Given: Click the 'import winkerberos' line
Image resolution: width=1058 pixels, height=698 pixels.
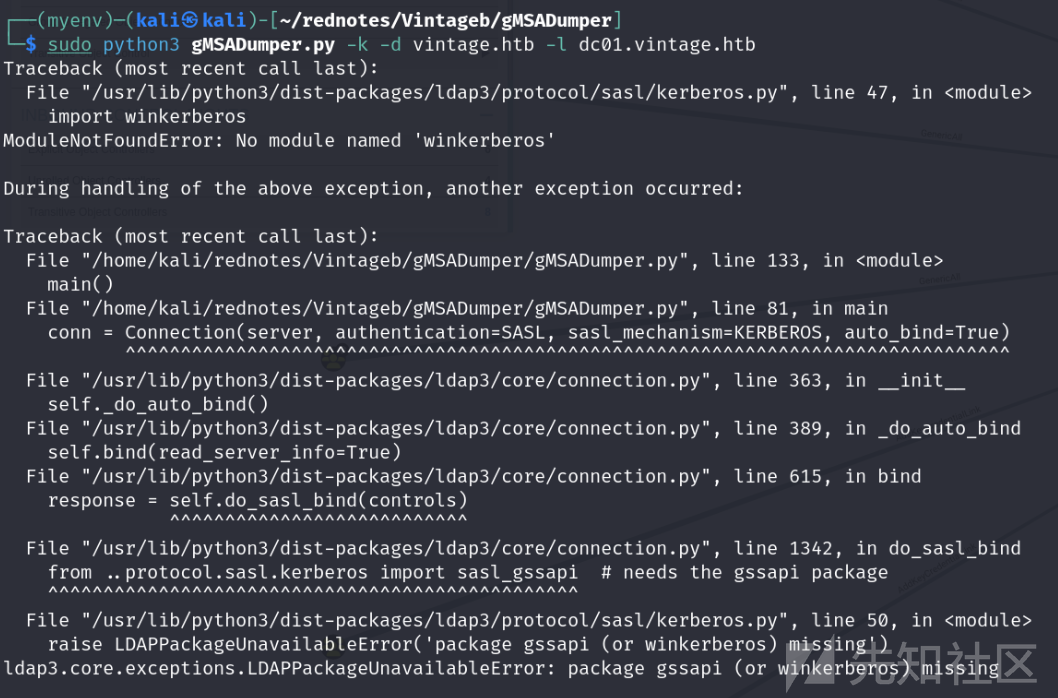Looking at the screenshot, I should (x=147, y=117).
